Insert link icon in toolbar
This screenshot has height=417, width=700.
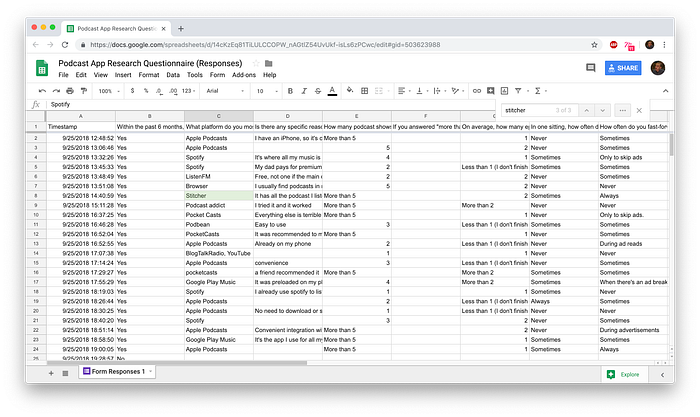[x=477, y=91]
